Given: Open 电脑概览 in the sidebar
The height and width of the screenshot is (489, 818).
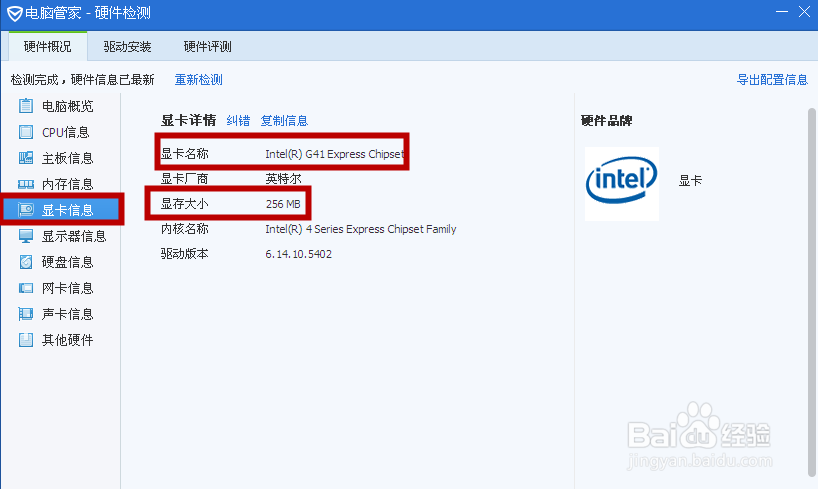Looking at the screenshot, I should [x=62, y=106].
